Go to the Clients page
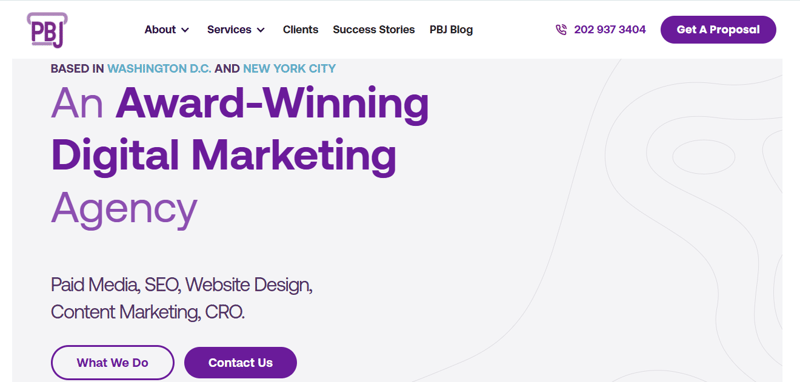Image resolution: width=800 pixels, height=382 pixels. tap(301, 30)
